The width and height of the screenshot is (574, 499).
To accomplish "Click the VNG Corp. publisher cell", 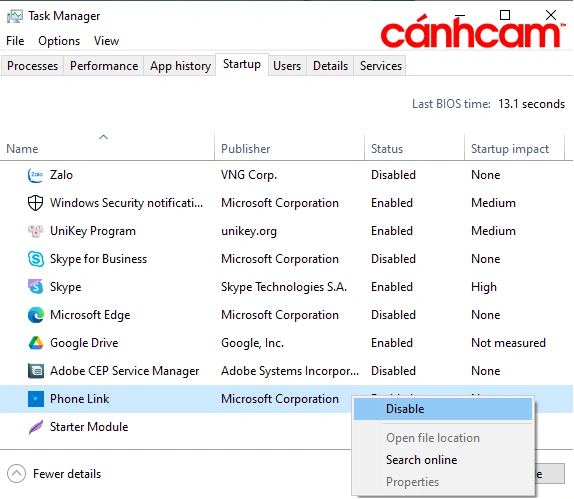I will (249, 175).
